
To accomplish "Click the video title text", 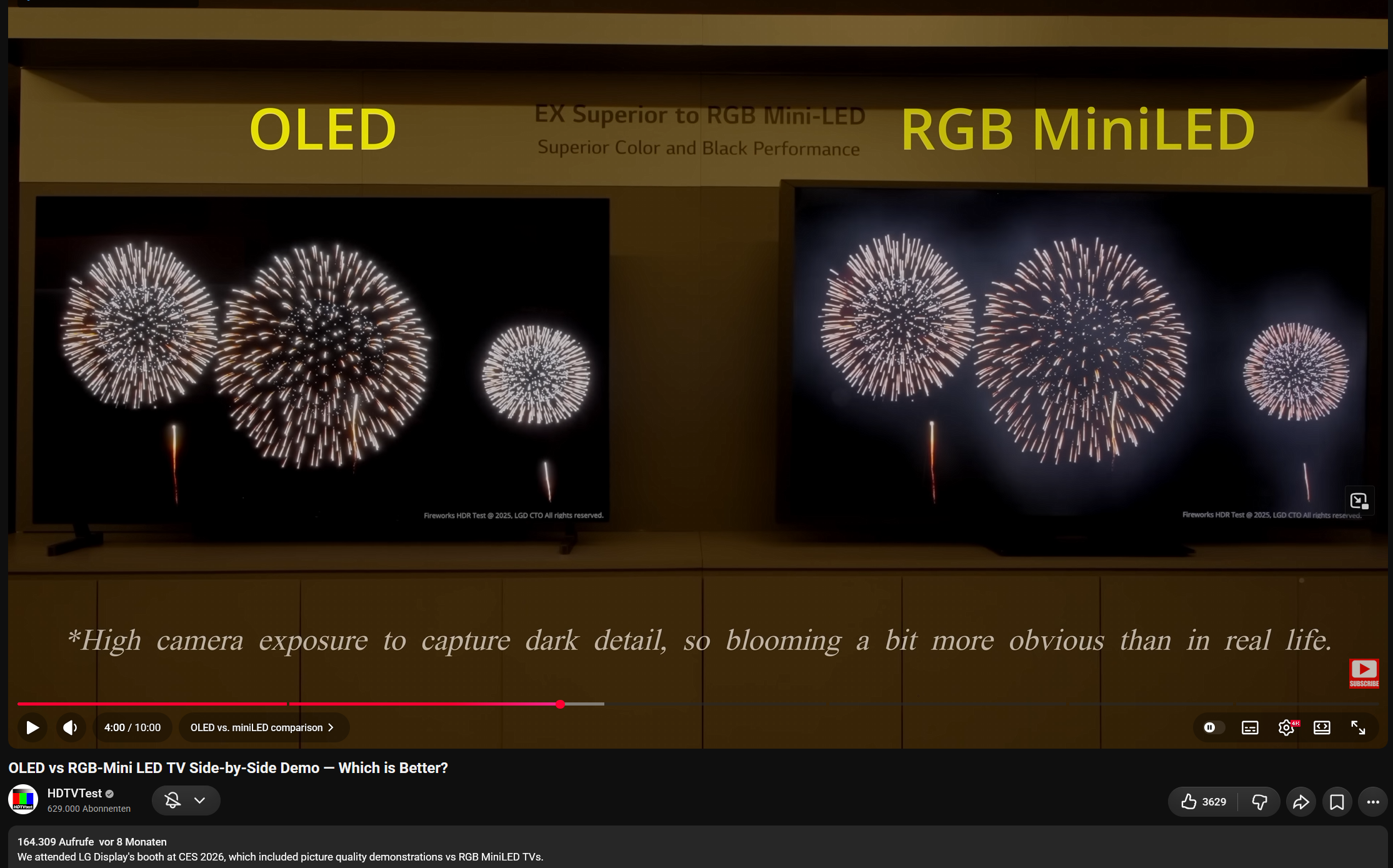I will pos(228,768).
